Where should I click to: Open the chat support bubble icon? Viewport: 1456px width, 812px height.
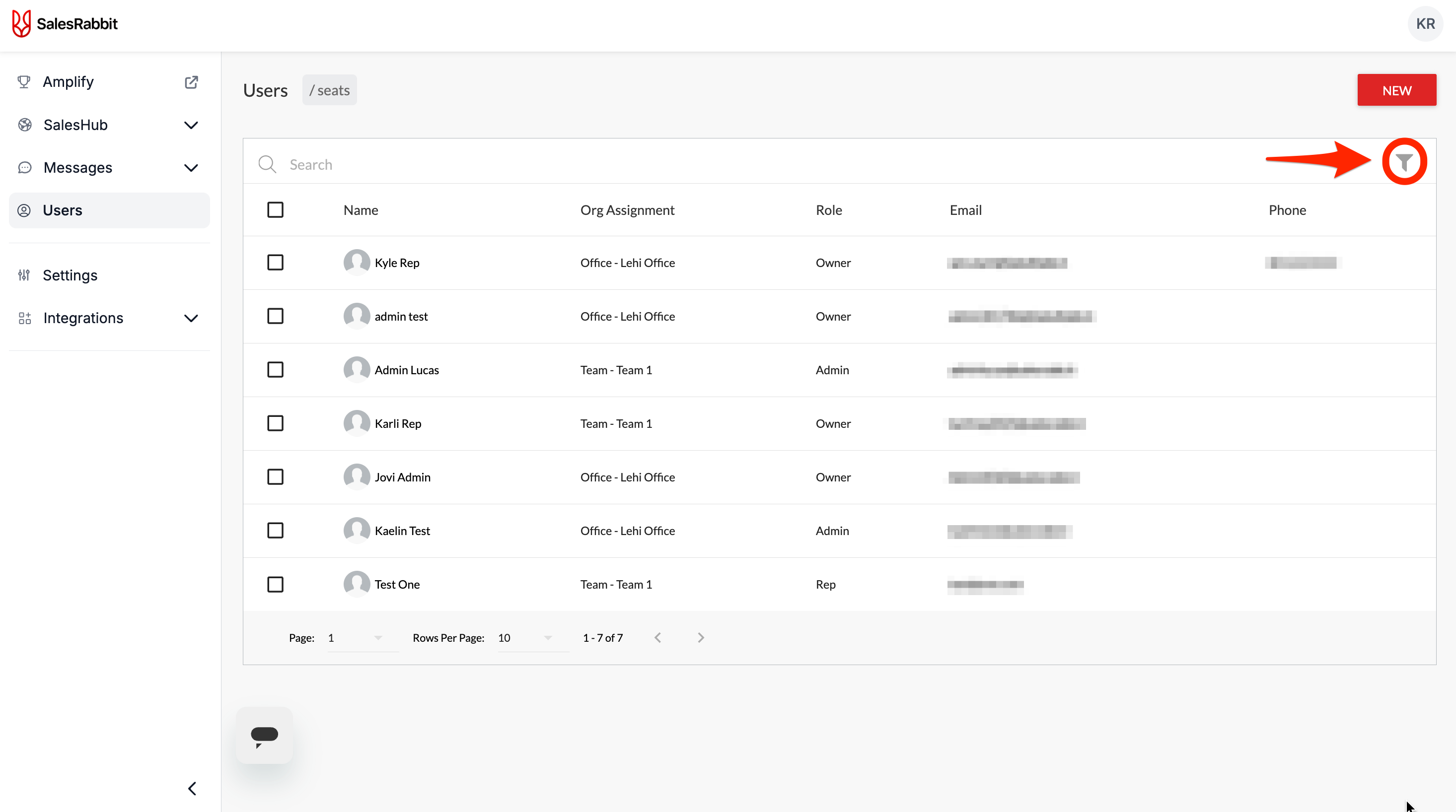click(x=264, y=735)
